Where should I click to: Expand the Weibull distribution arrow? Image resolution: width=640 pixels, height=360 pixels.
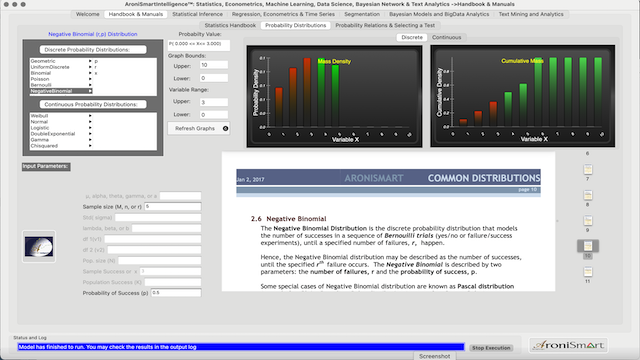(x=90, y=116)
